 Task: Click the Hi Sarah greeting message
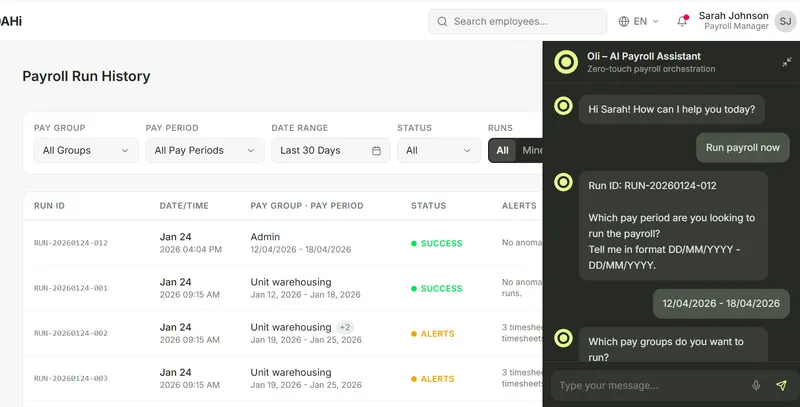coord(671,109)
